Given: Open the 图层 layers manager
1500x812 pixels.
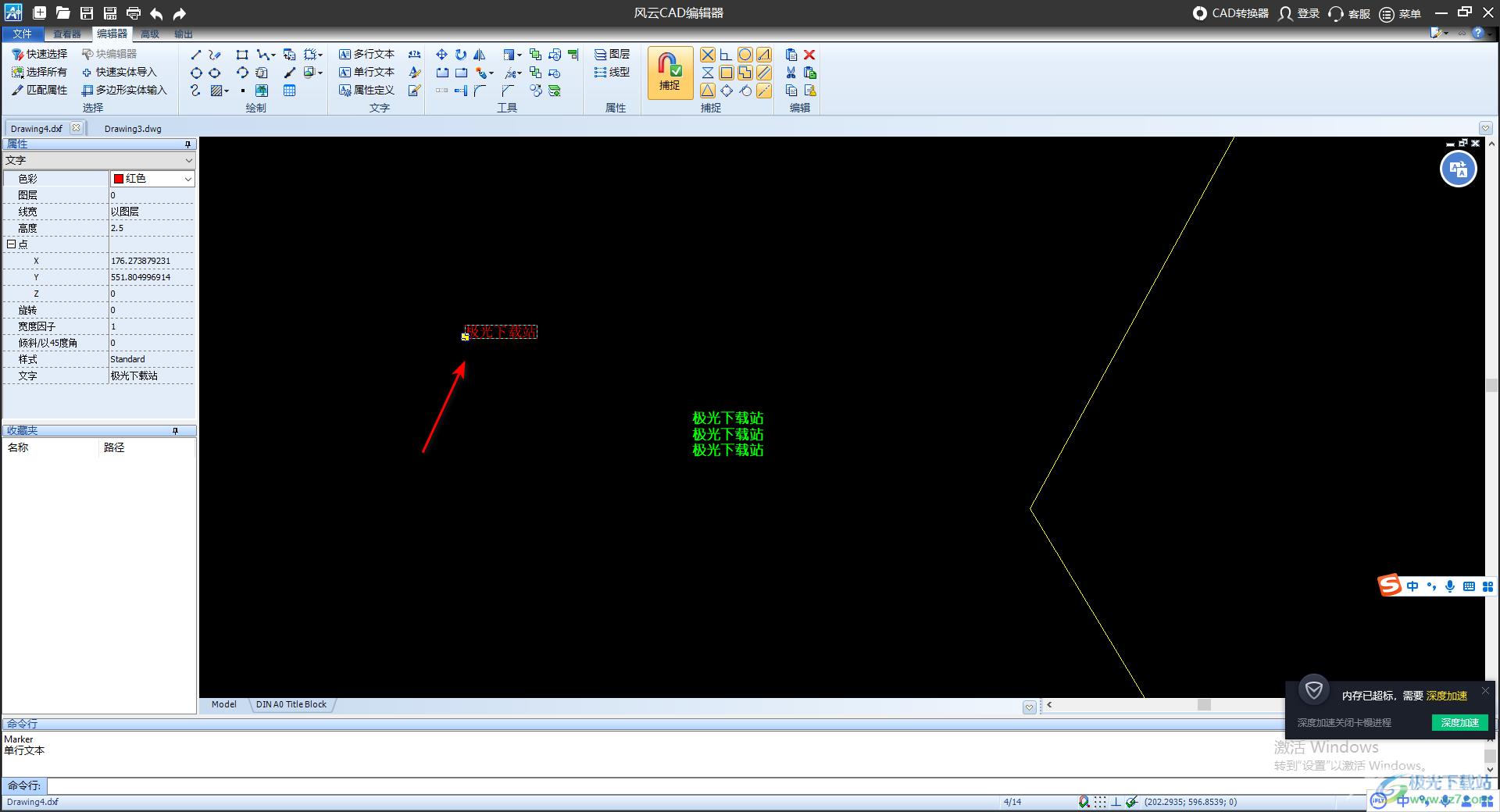Looking at the screenshot, I should 612,54.
